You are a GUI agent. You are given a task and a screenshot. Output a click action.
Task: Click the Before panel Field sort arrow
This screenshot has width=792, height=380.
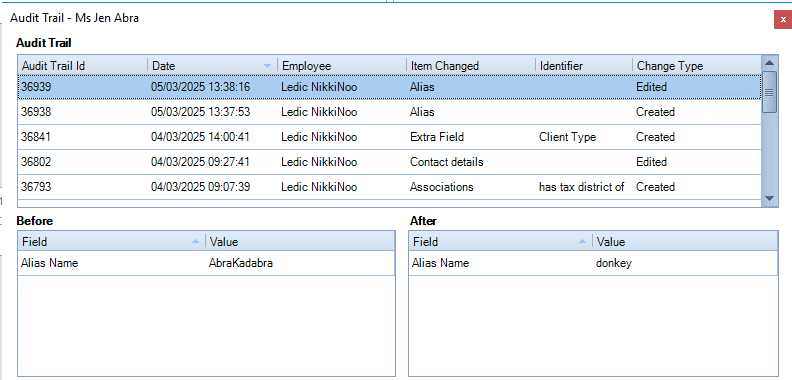(x=195, y=242)
